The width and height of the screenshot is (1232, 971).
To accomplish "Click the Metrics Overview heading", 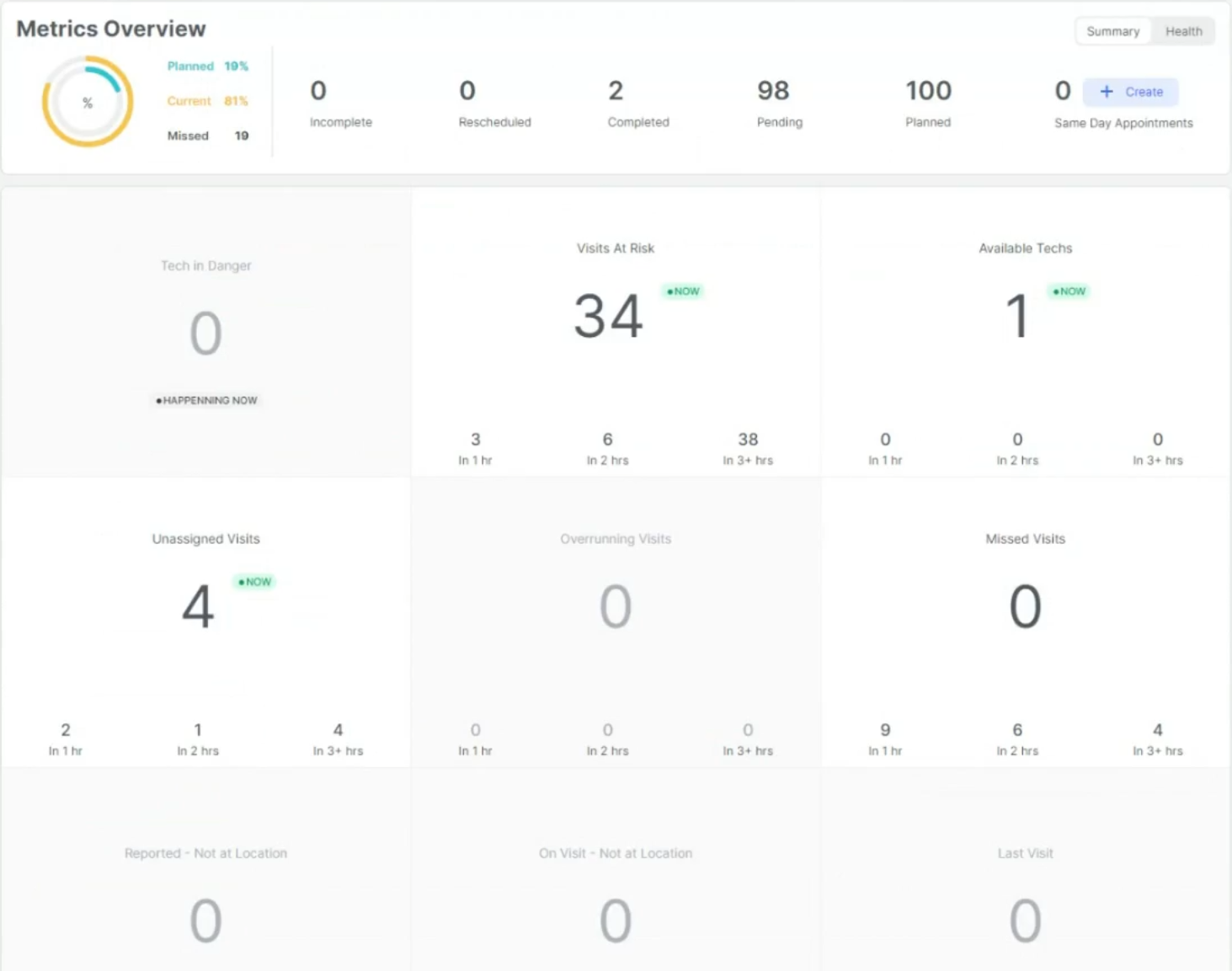I will click(x=111, y=29).
